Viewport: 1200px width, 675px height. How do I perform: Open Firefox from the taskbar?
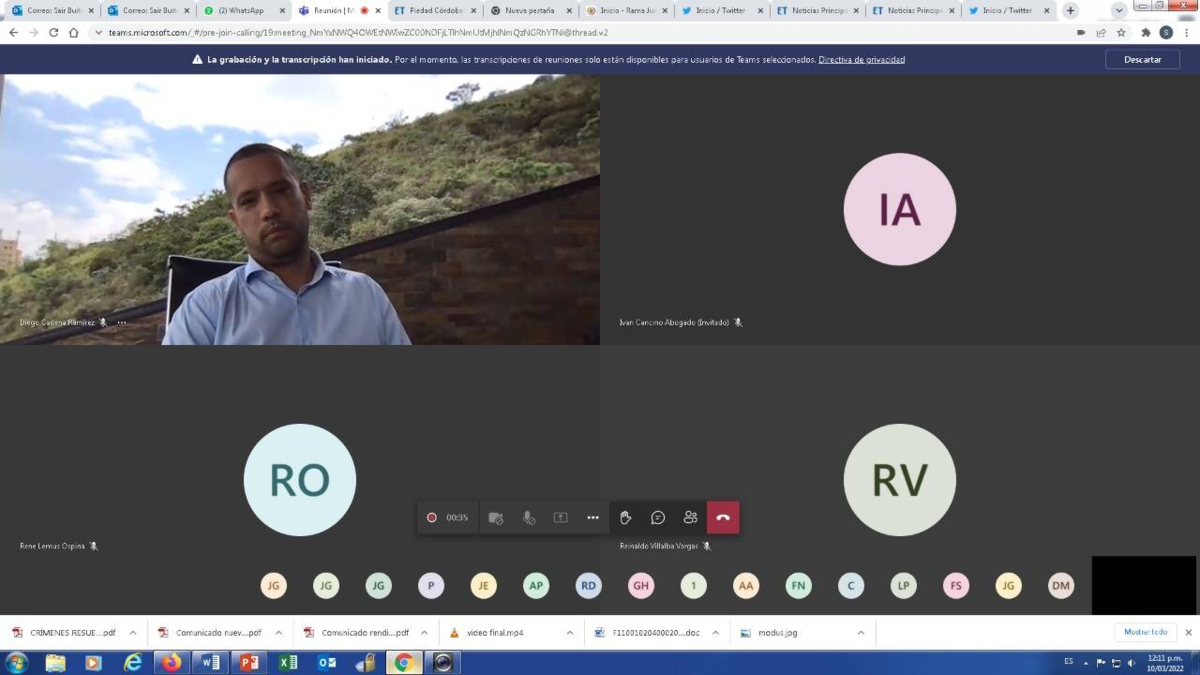[x=172, y=662]
